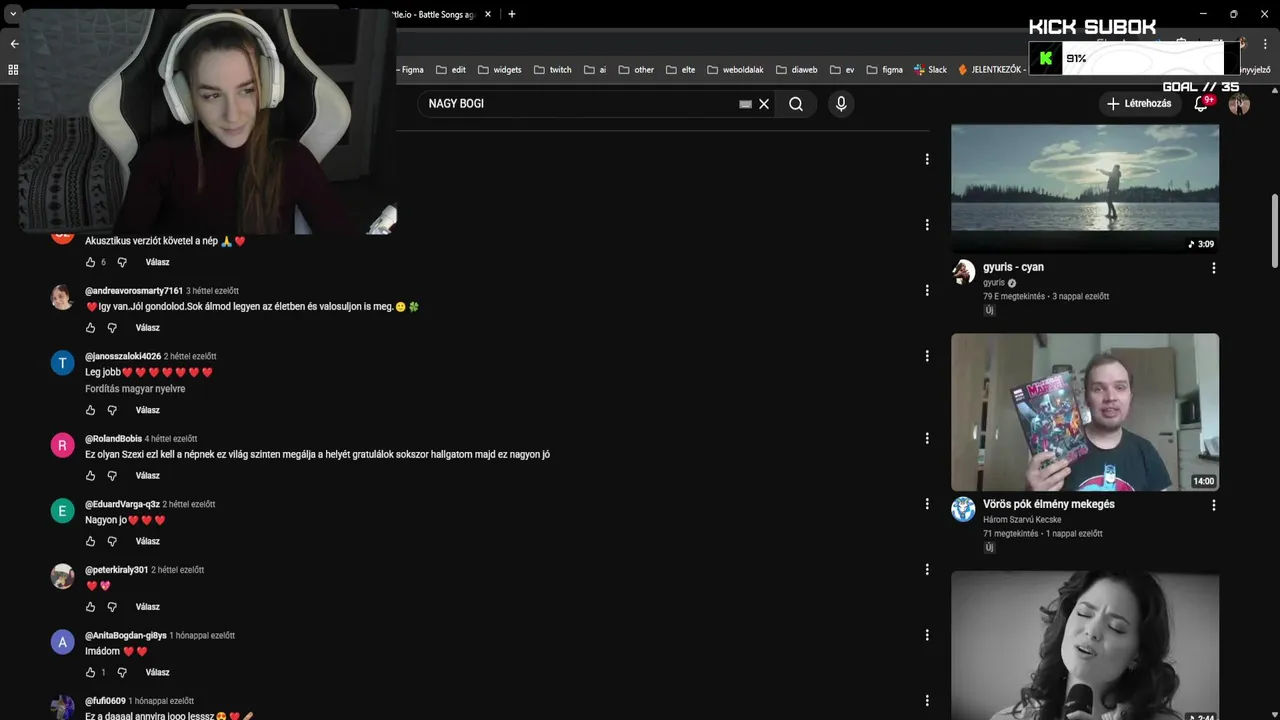The image size is (1280, 720).
Task: Open the 'diaweb' bookmark folder
Action: point(796,70)
